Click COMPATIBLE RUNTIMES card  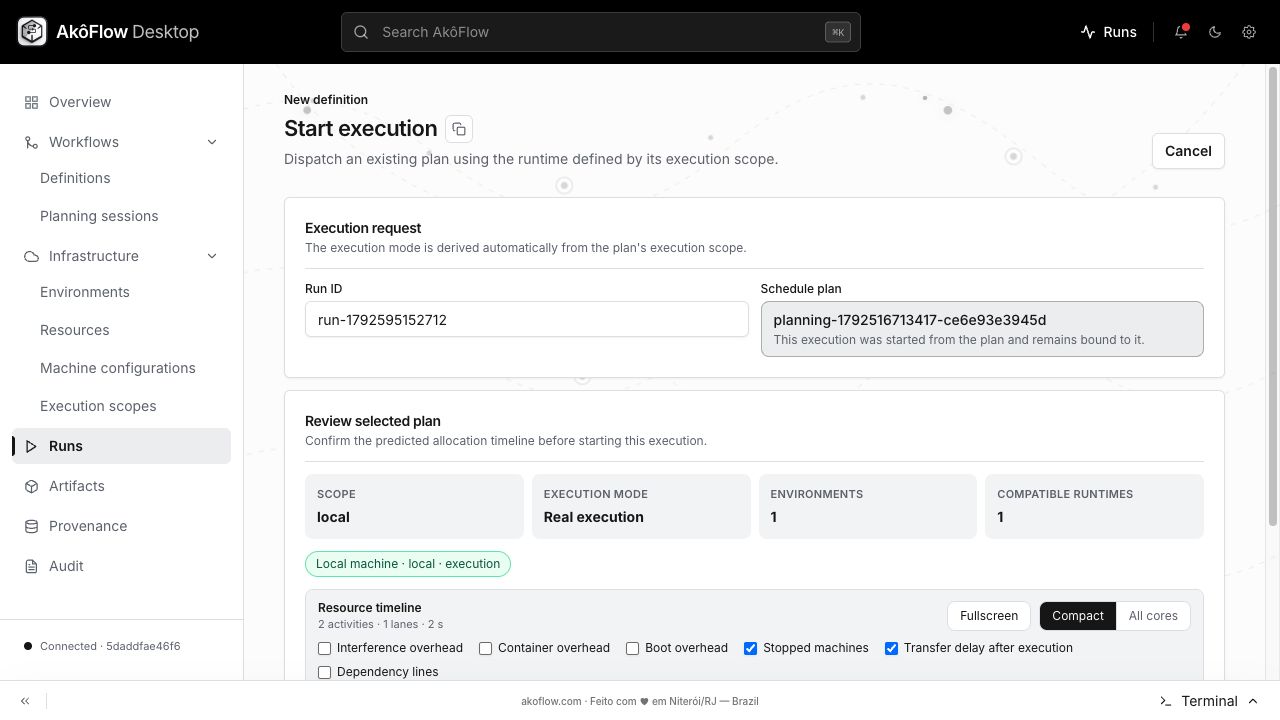click(1094, 507)
